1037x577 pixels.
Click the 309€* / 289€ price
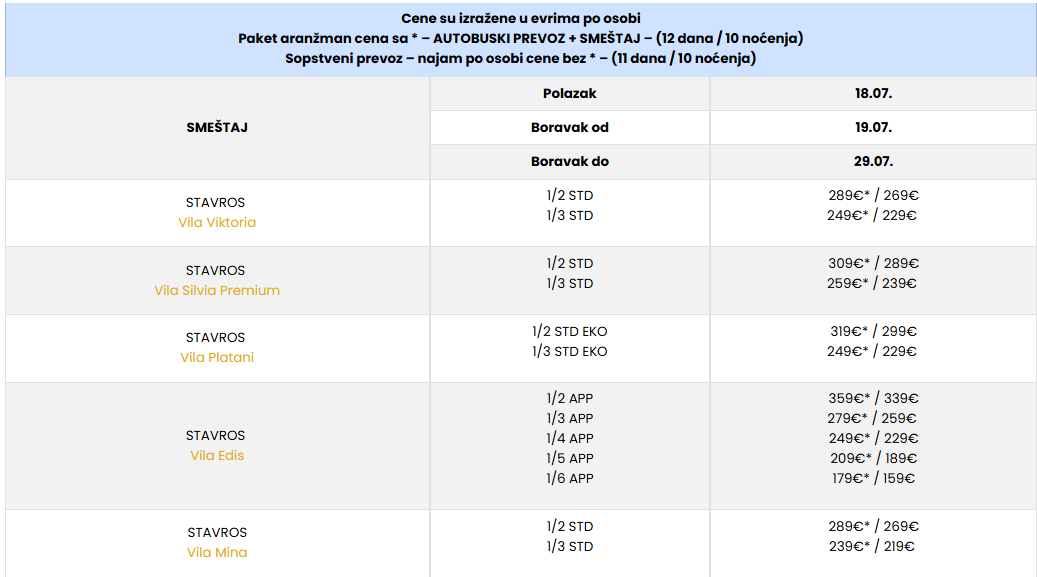[x=873, y=263]
